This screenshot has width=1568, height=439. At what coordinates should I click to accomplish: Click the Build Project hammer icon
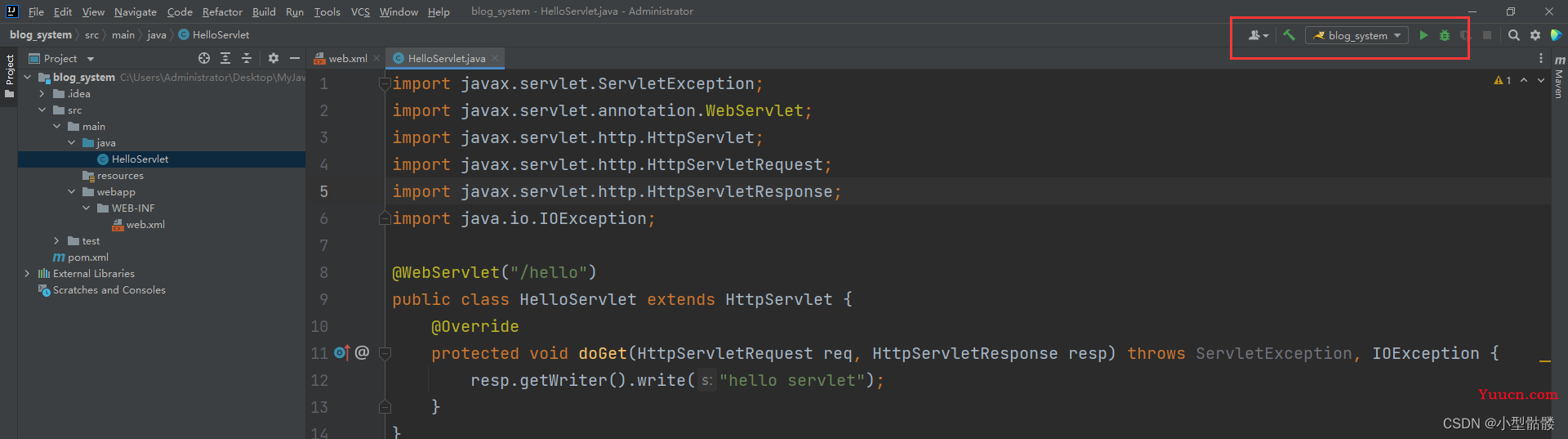(x=1289, y=35)
